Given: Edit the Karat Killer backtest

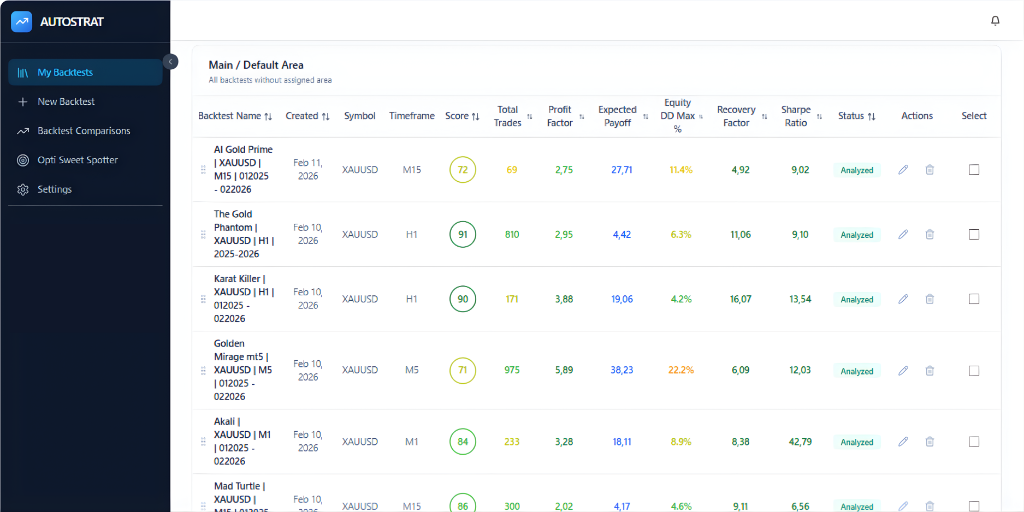Looking at the screenshot, I should click(903, 299).
